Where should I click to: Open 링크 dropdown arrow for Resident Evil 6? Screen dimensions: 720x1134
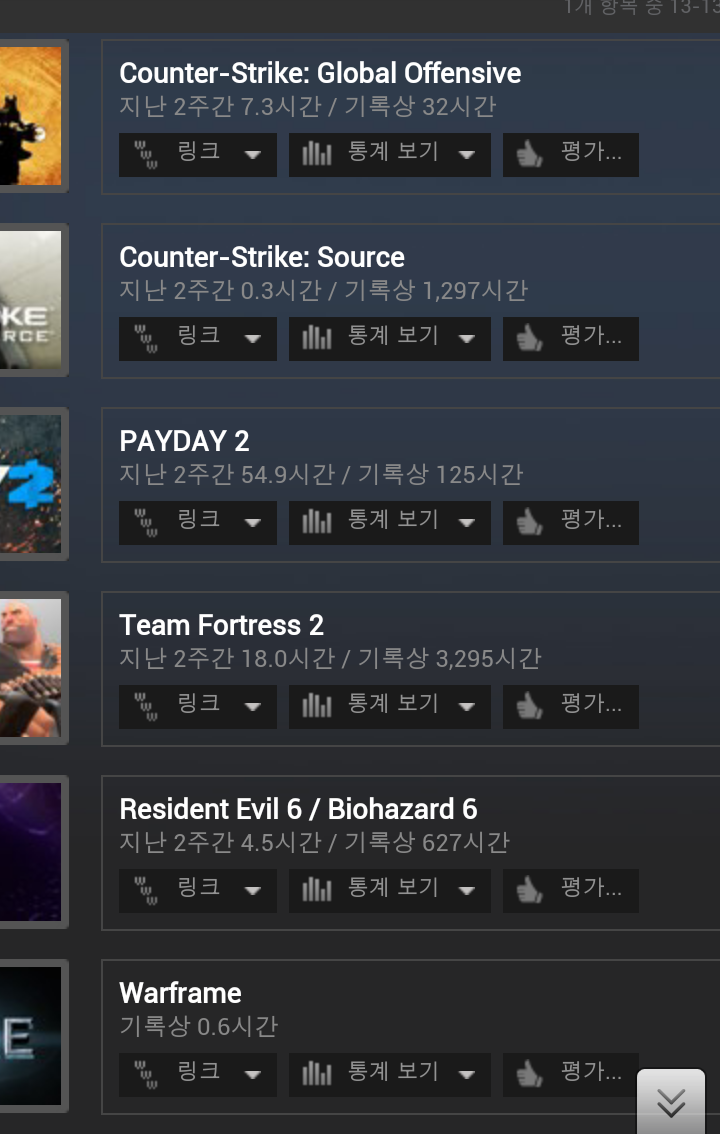point(252,891)
